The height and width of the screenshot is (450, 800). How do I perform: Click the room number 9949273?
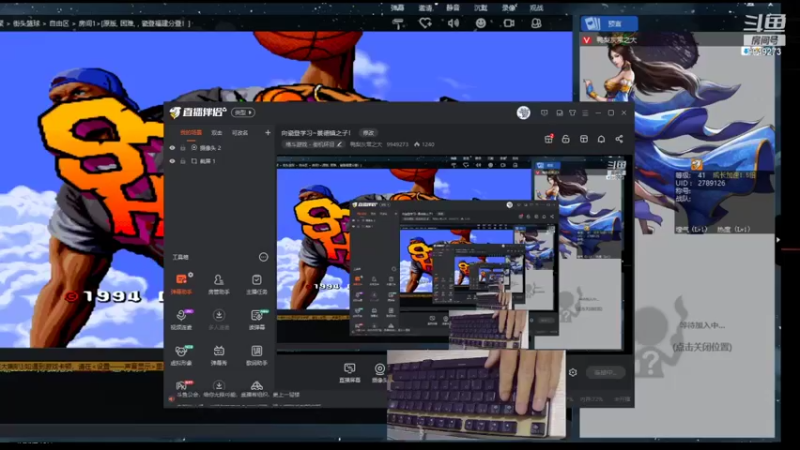click(397, 144)
